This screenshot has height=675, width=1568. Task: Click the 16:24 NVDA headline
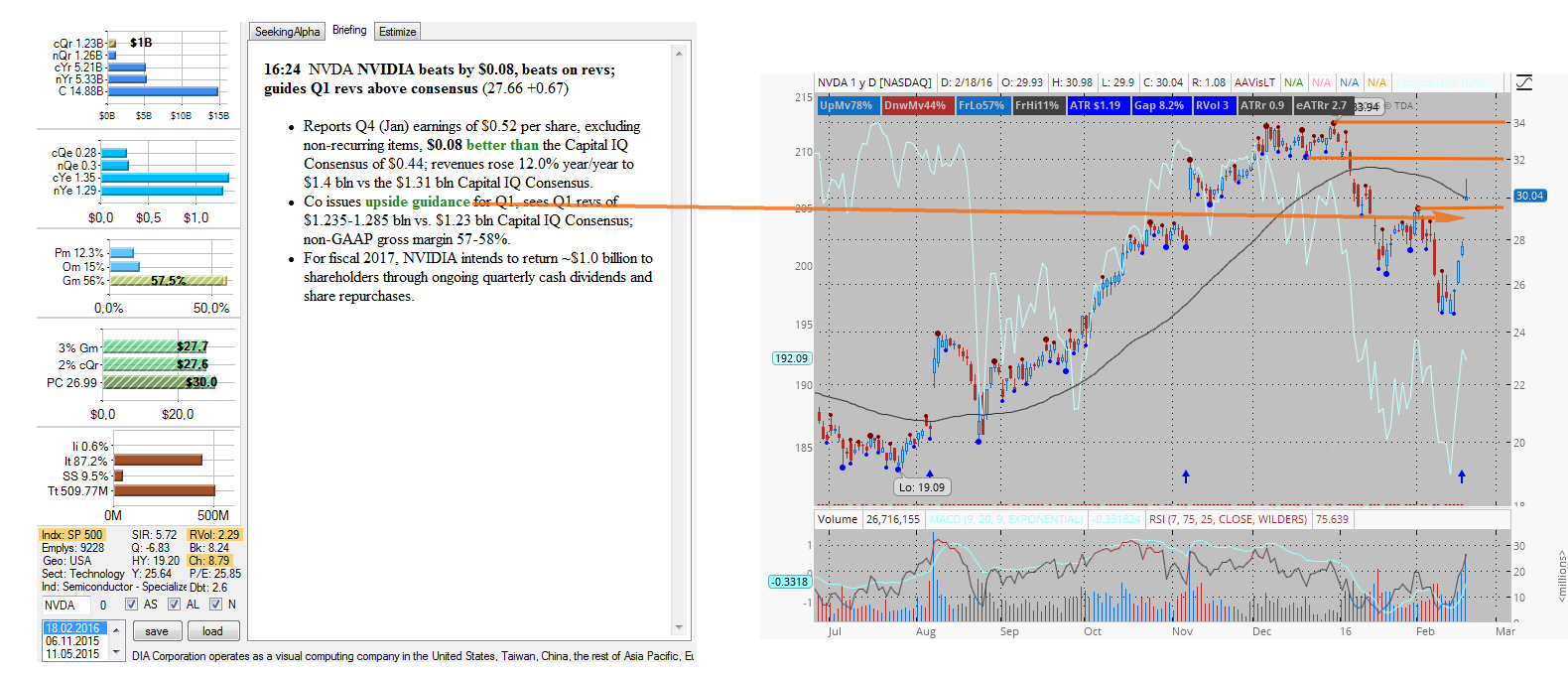(440, 78)
